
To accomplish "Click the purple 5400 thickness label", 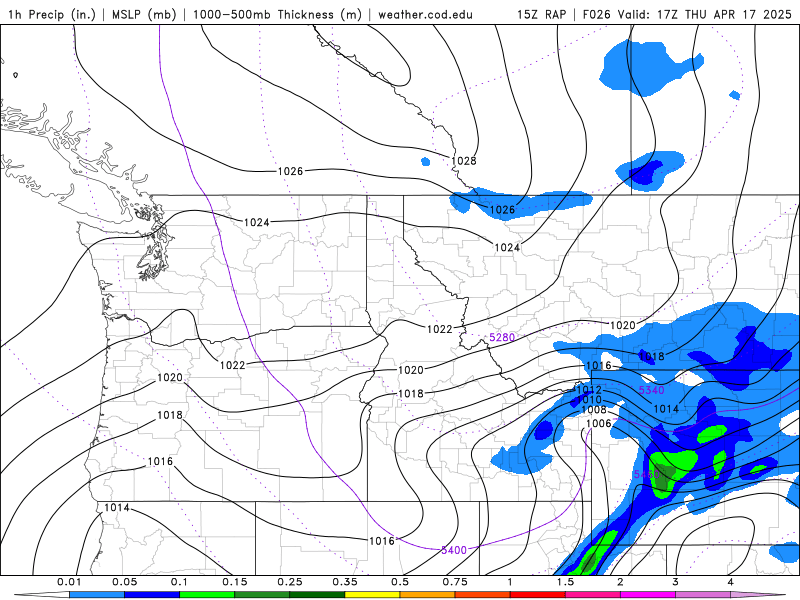I will [454, 550].
